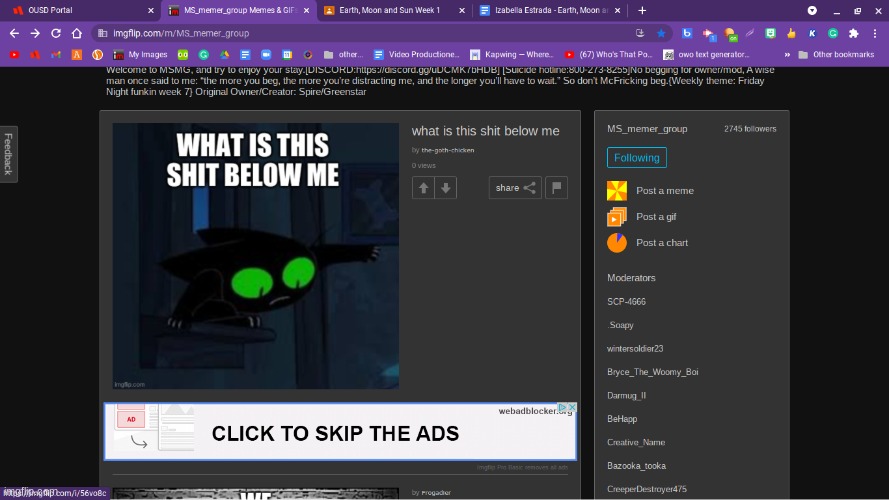Click the browser forward arrow
The width and height of the screenshot is (889, 500).
pyautogui.click(x=35, y=33)
